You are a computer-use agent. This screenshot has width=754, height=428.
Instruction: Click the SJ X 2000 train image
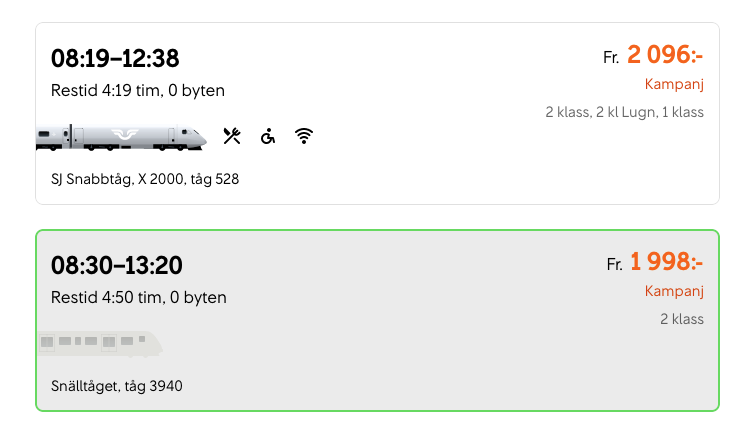pos(121,137)
